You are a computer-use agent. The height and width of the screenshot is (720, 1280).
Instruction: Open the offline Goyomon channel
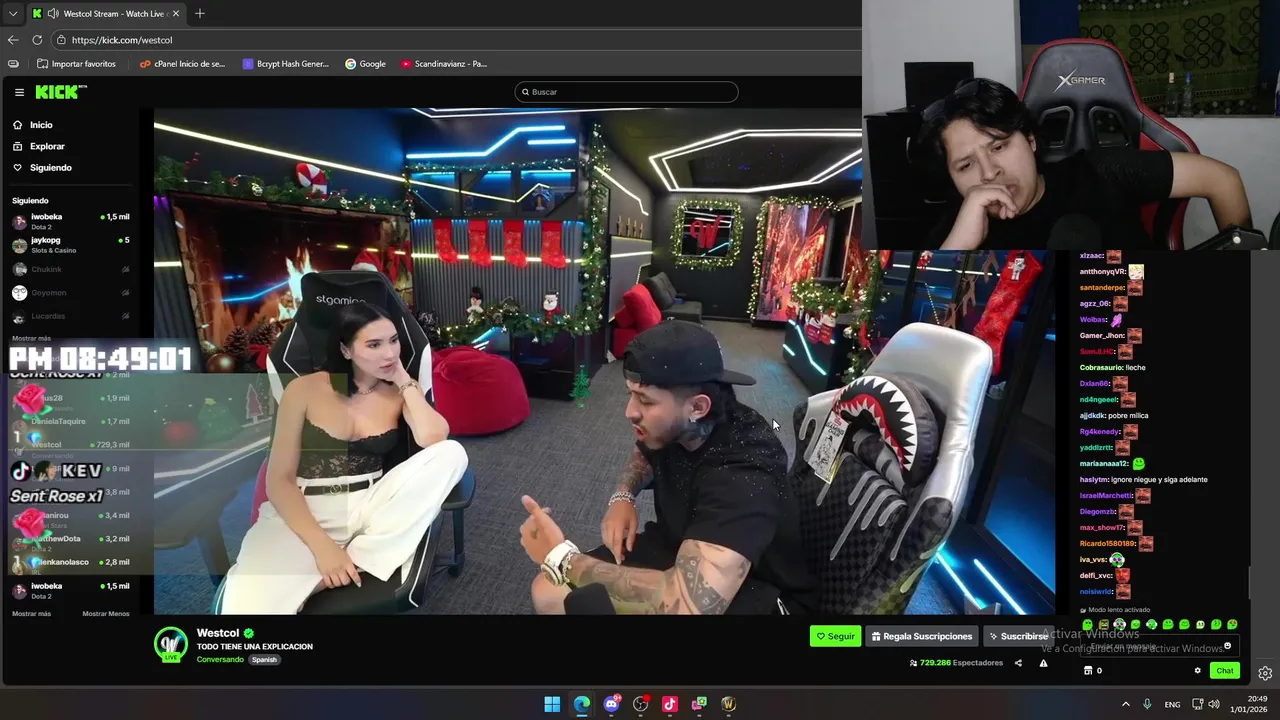click(70, 293)
